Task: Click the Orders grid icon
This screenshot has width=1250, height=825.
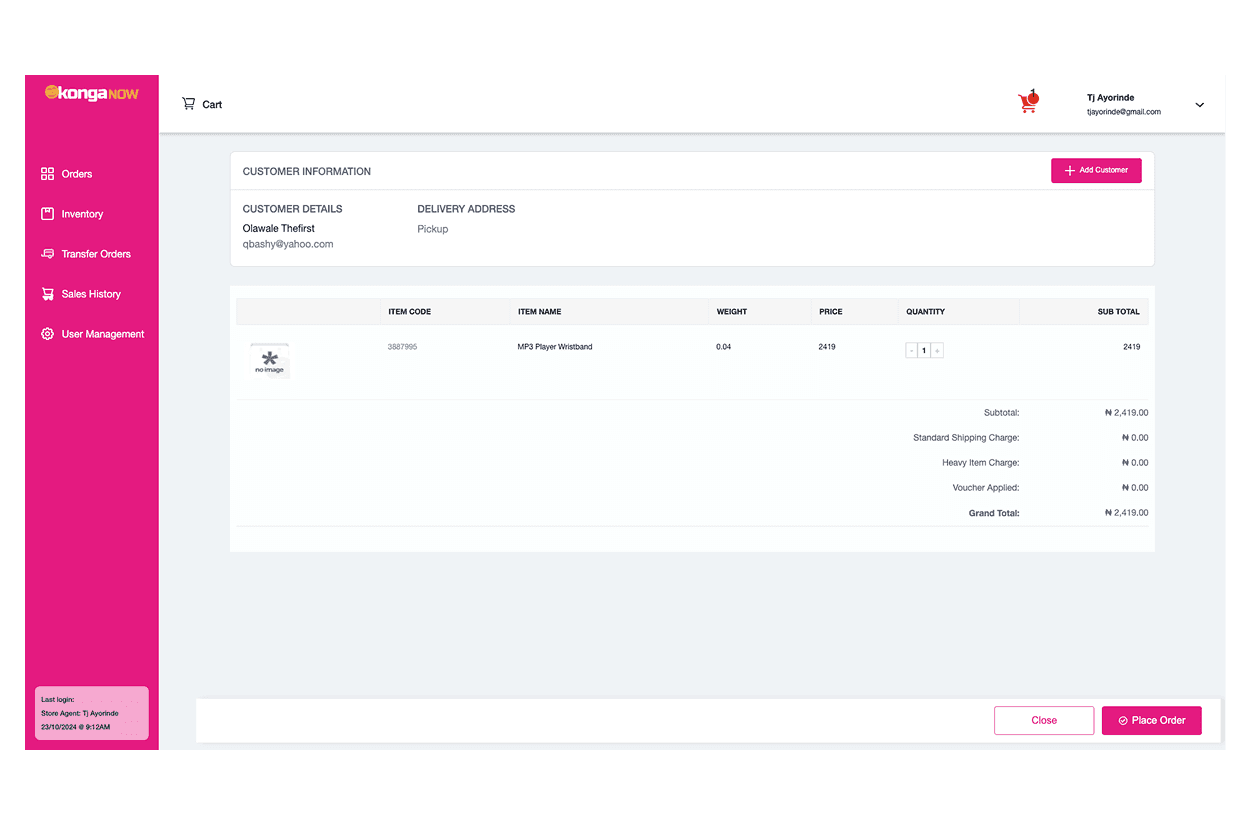Action: point(47,174)
